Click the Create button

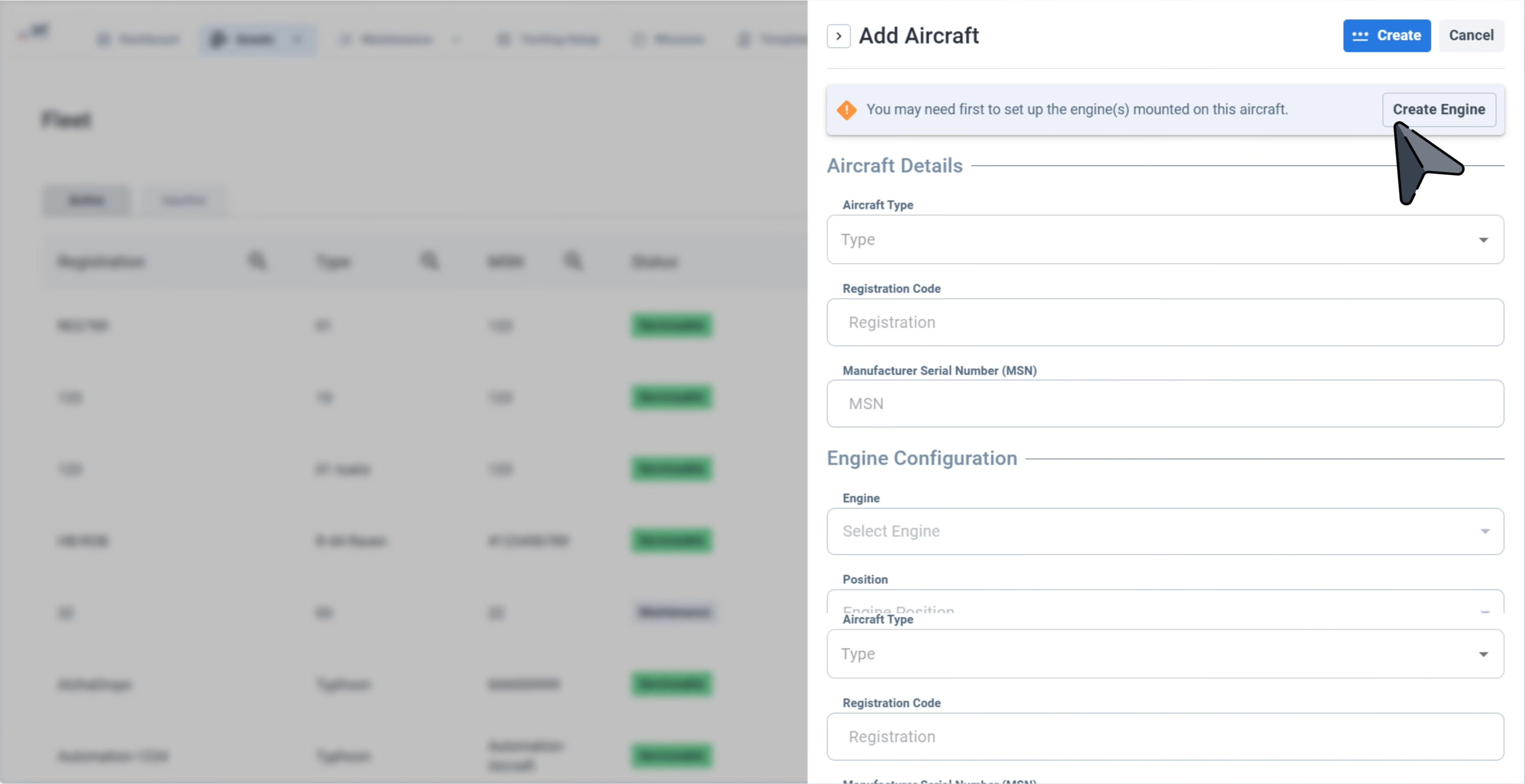1386,36
